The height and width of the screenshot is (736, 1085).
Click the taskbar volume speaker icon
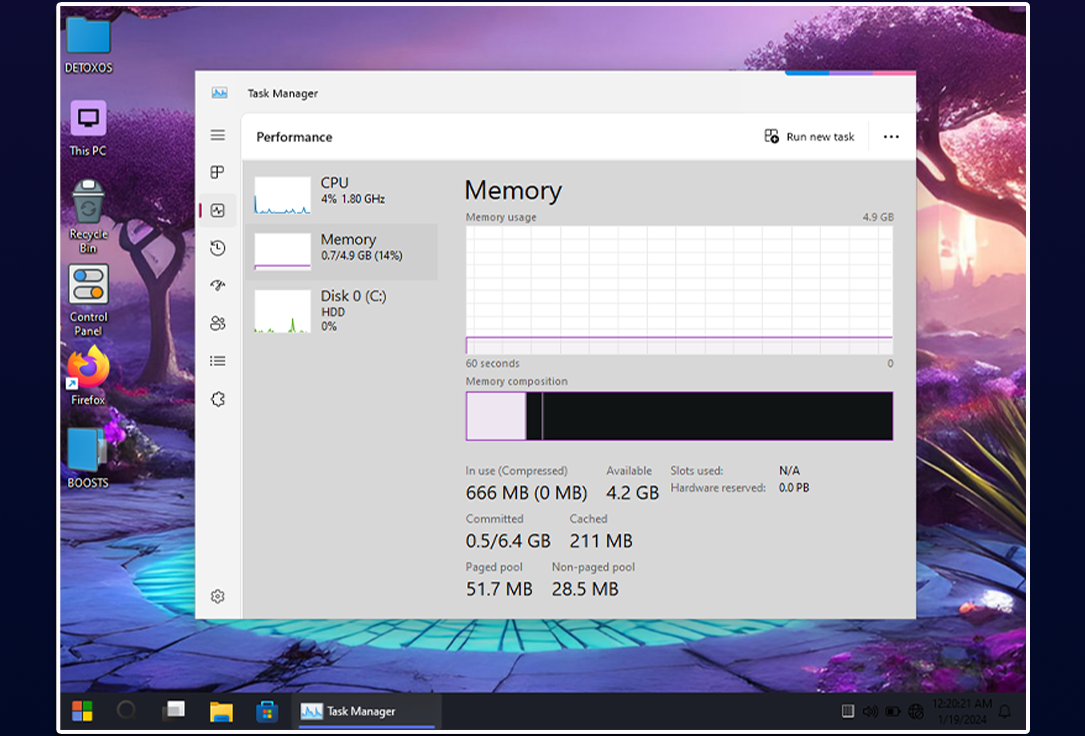point(869,711)
